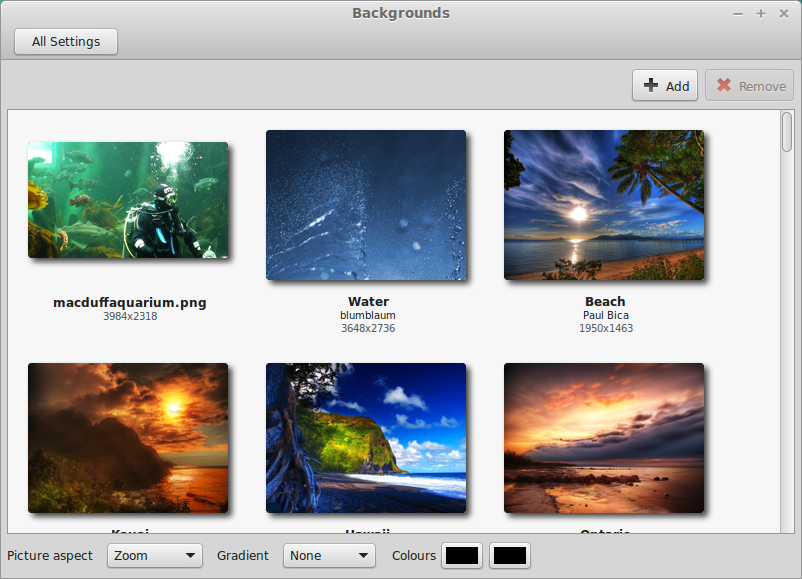The height and width of the screenshot is (579, 802).
Task: Click the Paul Bica author text
Action: click(606, 316)
